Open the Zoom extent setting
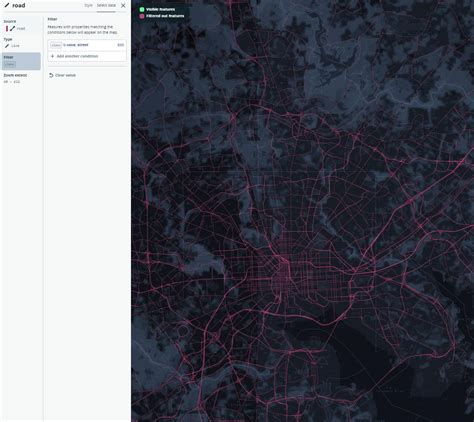This screenshot has height=422, width=474. click(21, 78)
